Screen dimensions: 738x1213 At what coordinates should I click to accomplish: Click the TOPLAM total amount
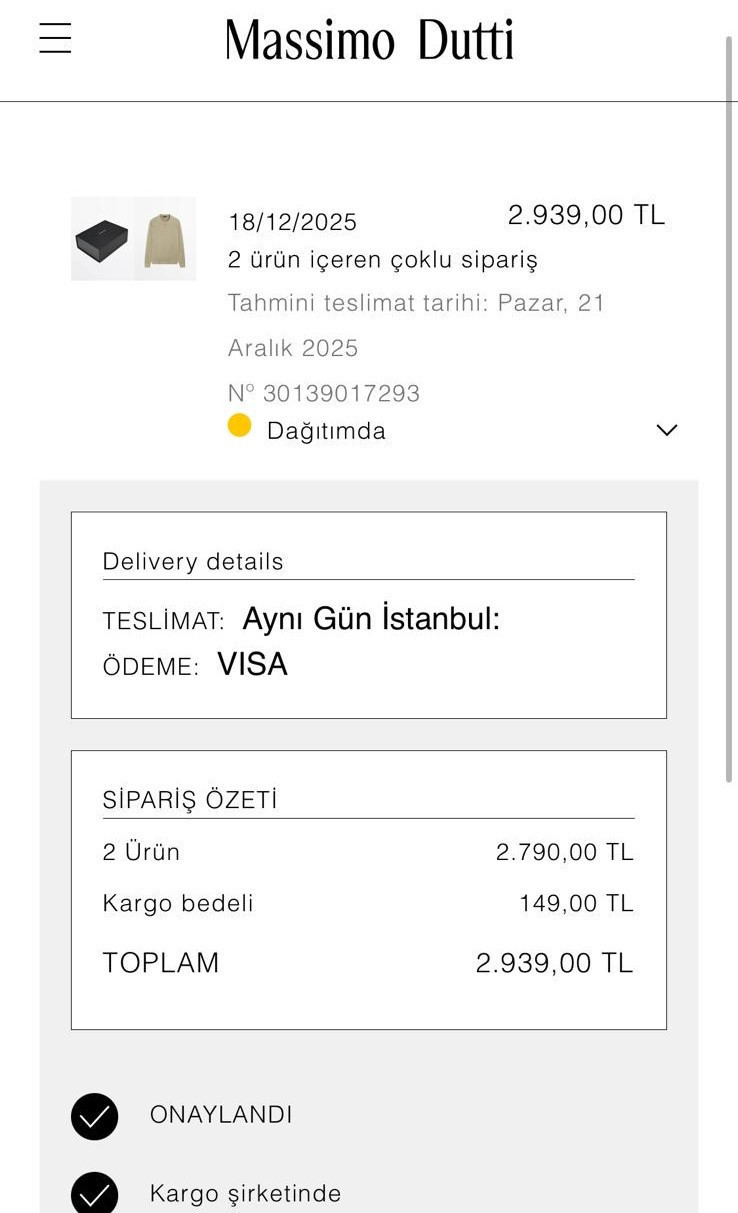[x=554, y=963]
